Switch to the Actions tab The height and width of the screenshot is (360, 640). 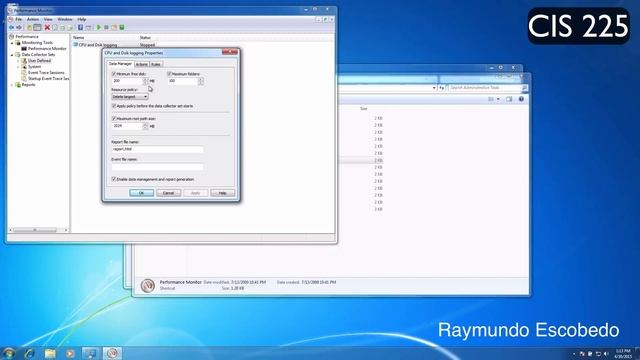pos(141,64)
